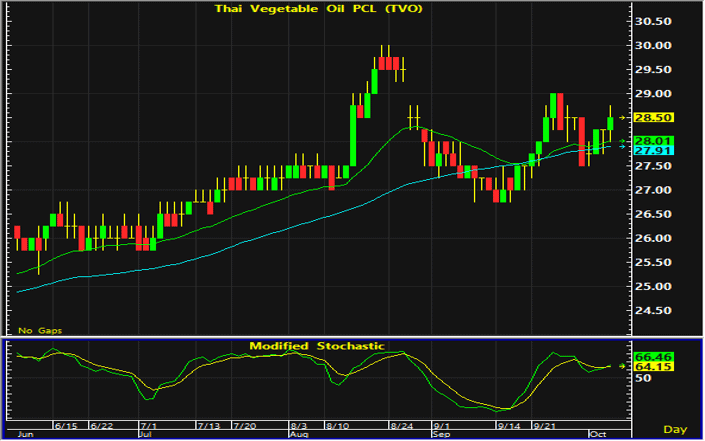Image resolution: width=705 pixels, height=441 pixels.
Task: Click the 8/10 date marker
Action: (x=337, y=425)
